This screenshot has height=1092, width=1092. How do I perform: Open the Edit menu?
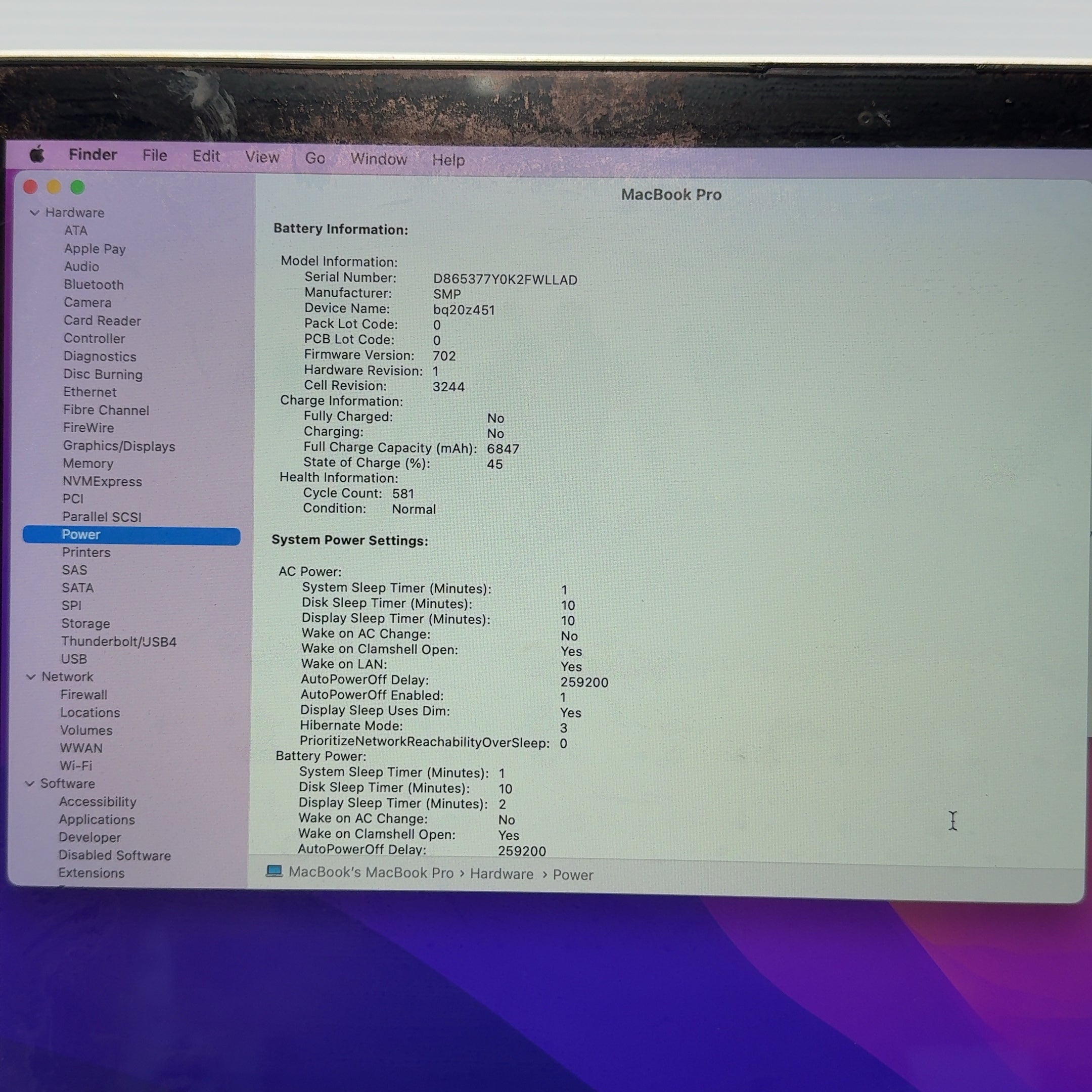[206, 156]
